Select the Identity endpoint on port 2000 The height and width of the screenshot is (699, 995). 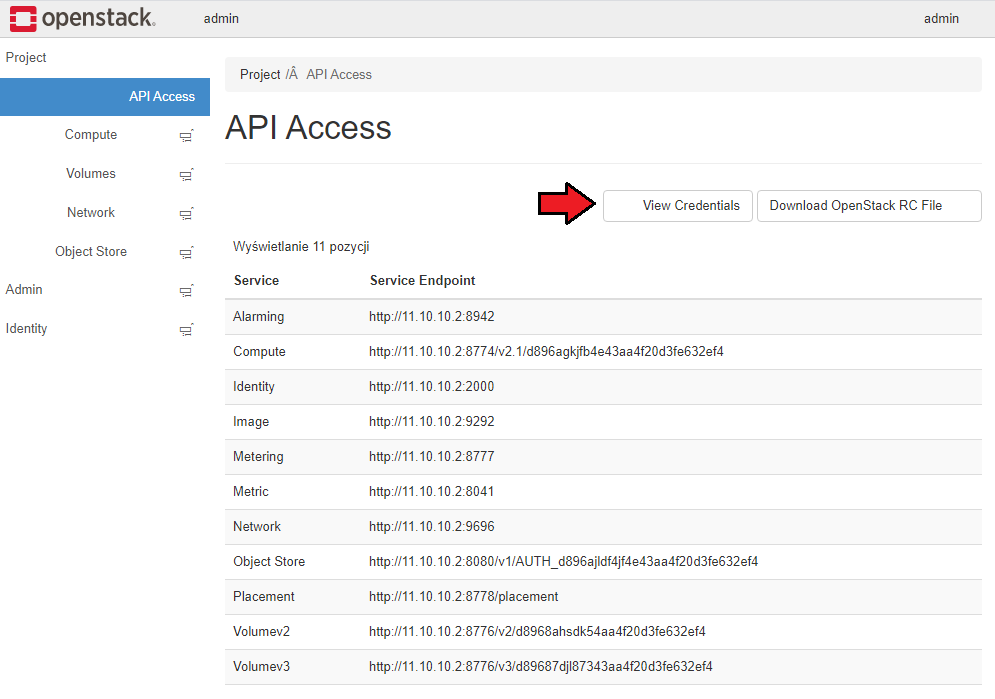pos(432,386)
